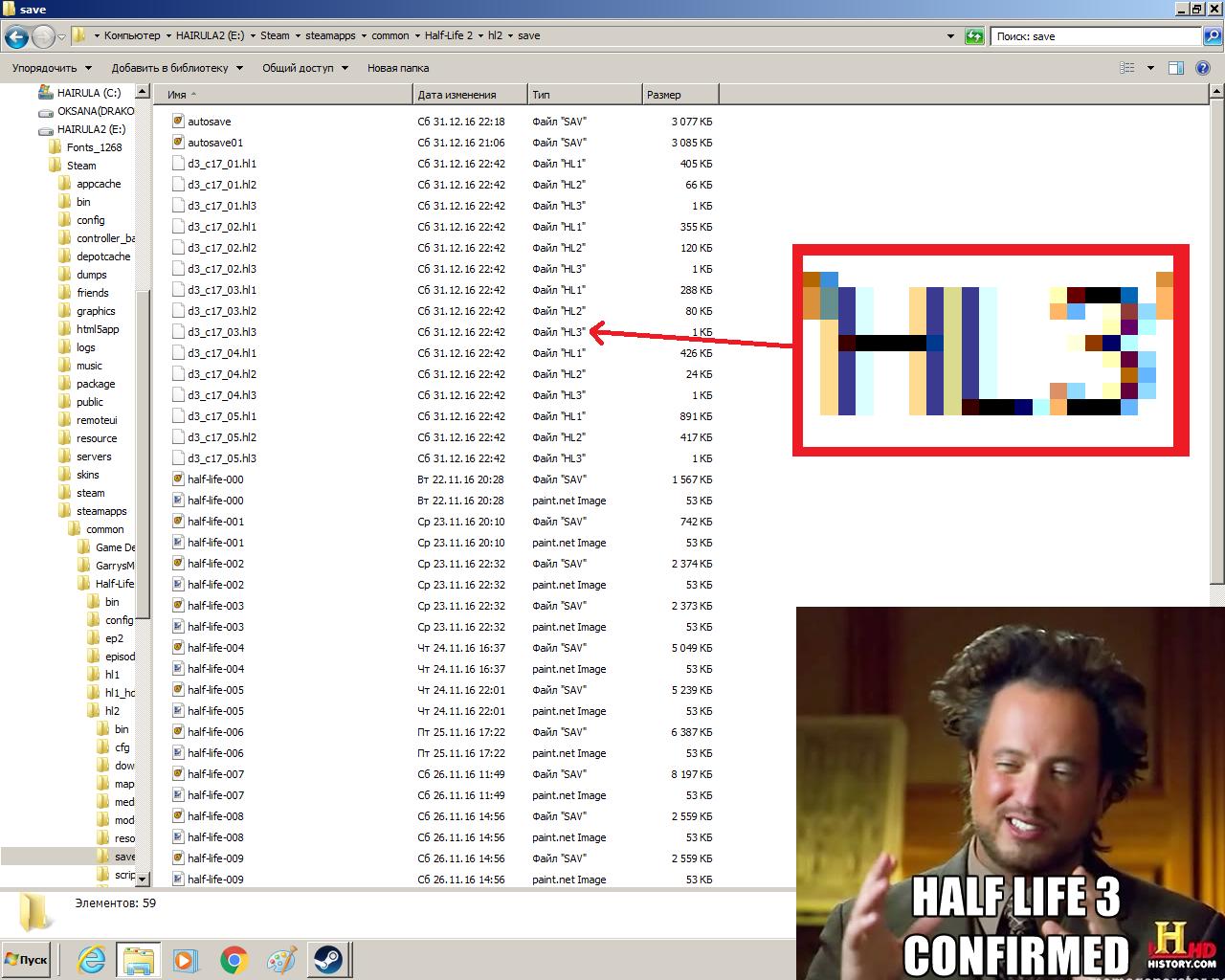Click the Forward navigation arrow button

click(43, 37)
